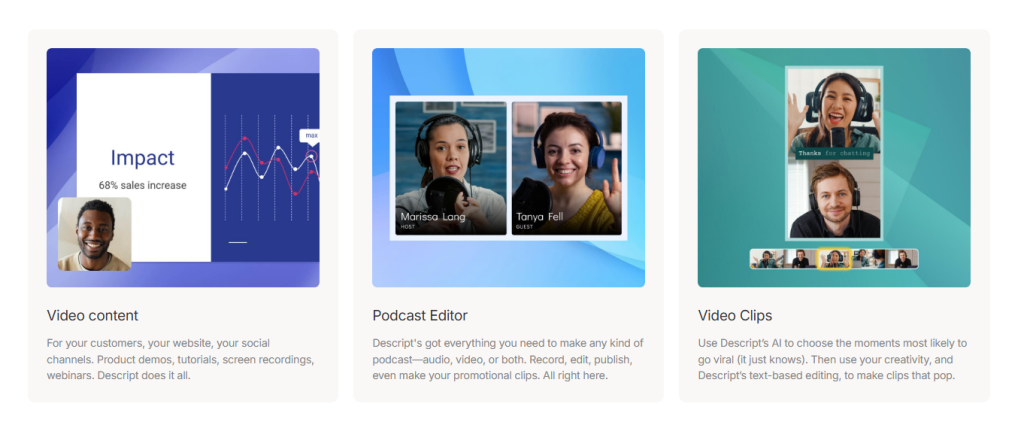Viewport: 1024px width, 425px height.
Task: Select Tanya Fell guest video frame
Action: (566, 168)
